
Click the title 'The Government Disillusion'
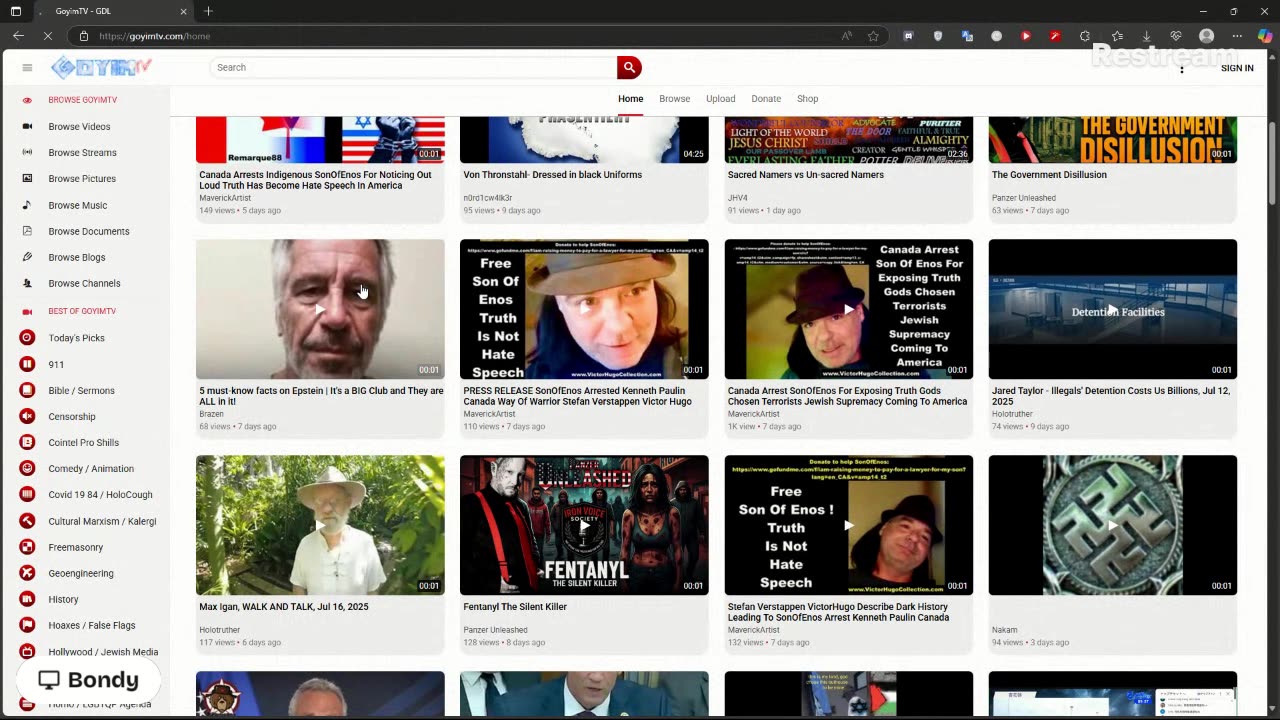pos(1049,175)
